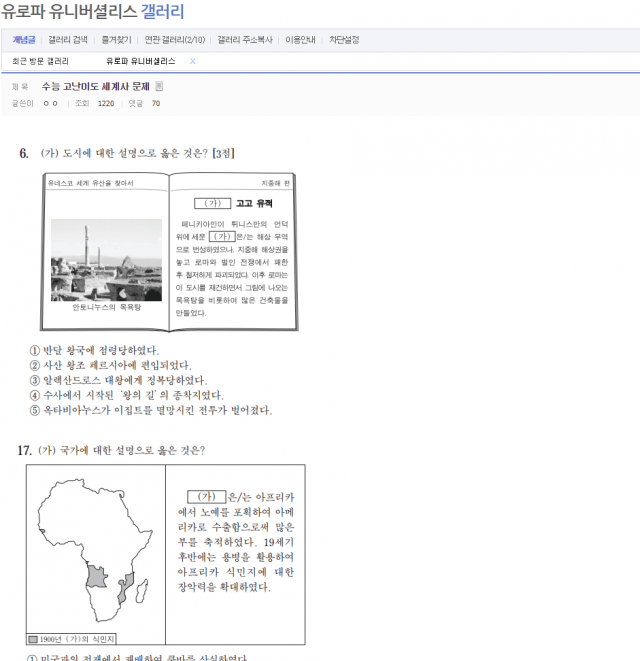This screenshot has height=661, width=640.
Task: Open 연관 갤러리(2/10) menu
Action: (x=175, y=40)
